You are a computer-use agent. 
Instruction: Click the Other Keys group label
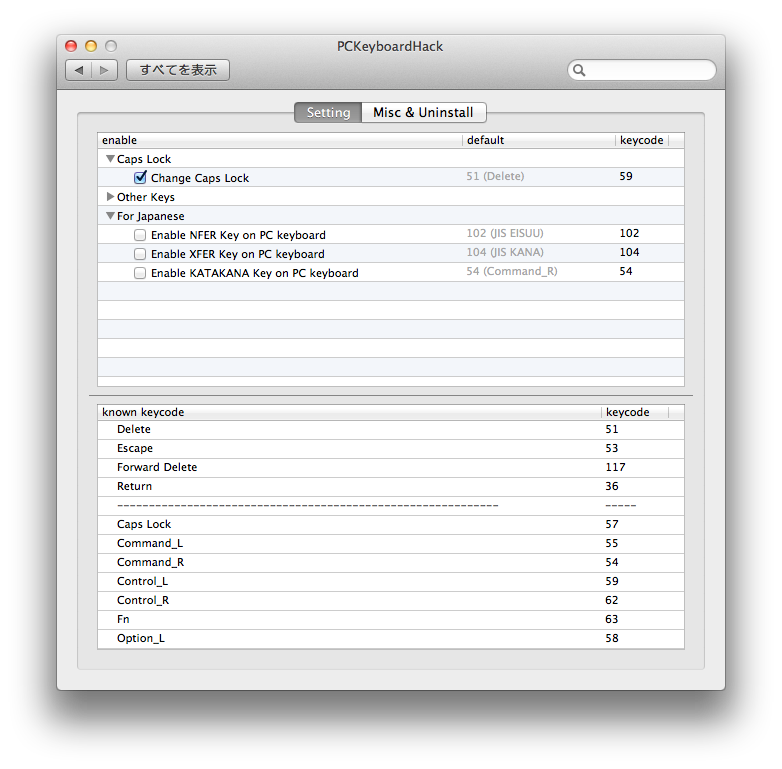click(x=146, y=197)
